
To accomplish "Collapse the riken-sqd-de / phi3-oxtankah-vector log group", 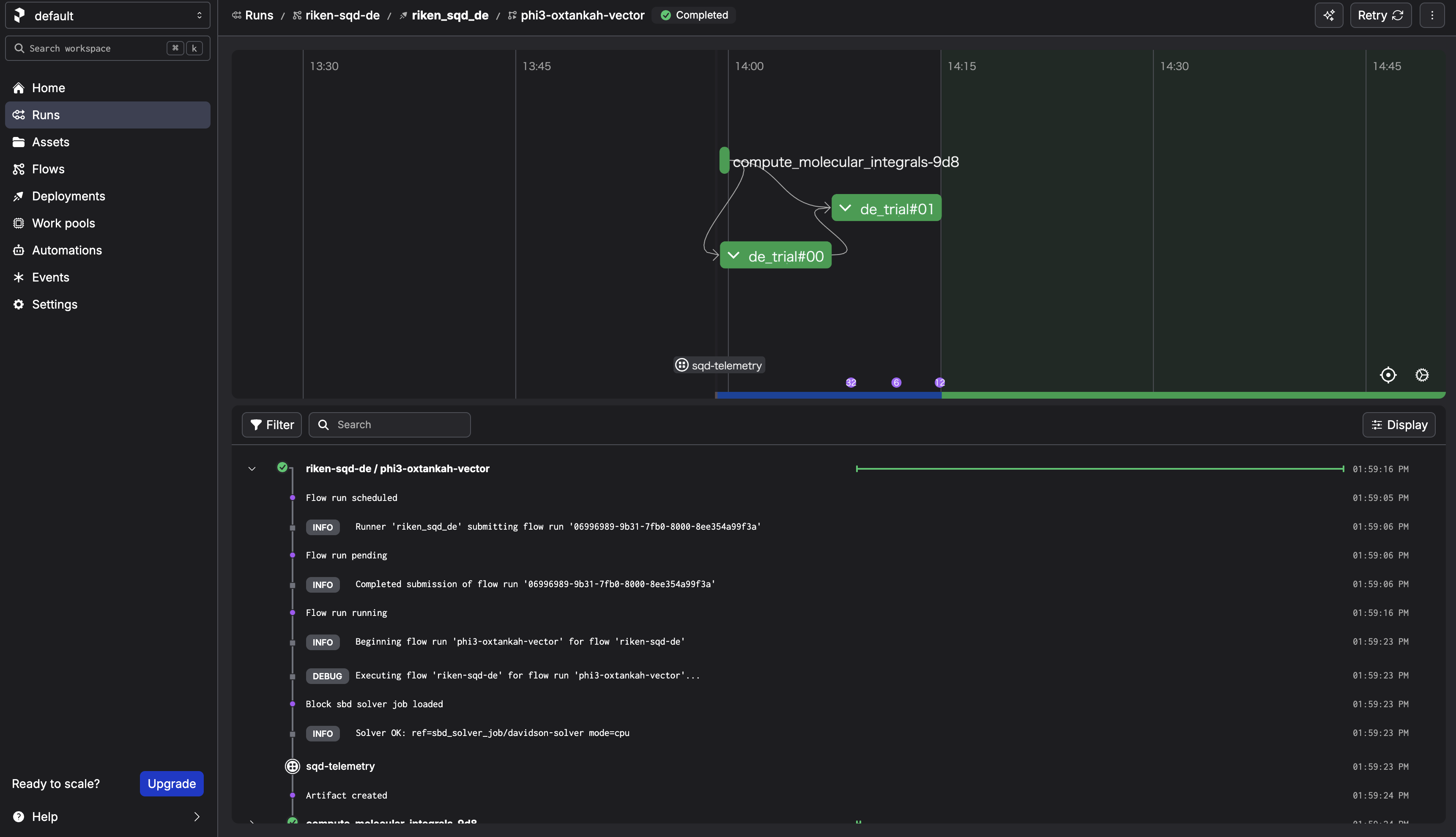I will (252, 468).
